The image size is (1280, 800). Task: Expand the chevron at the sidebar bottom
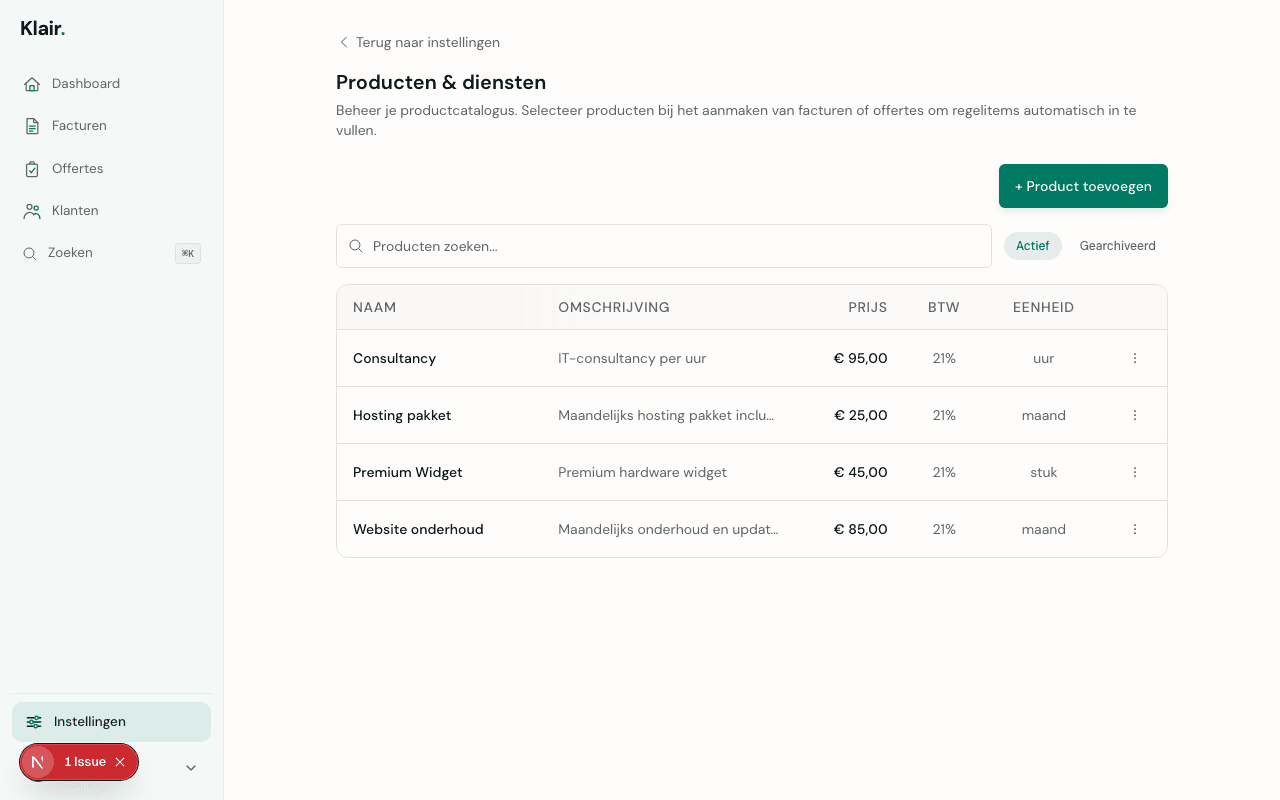click(190, 767)
